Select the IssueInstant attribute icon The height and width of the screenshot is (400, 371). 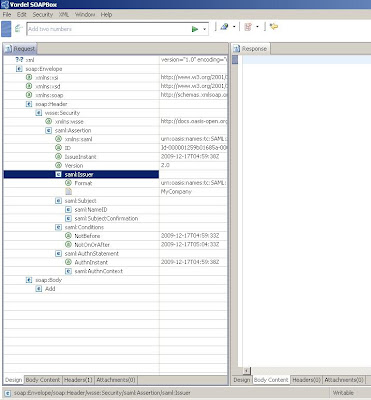[x=58, y=156]
